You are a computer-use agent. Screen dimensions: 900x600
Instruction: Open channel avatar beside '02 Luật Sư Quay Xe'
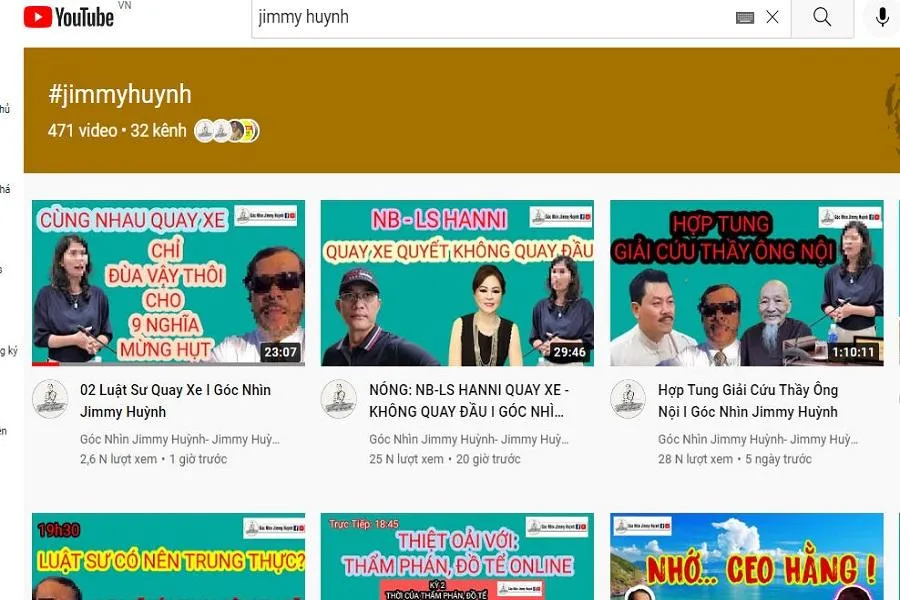[50, 399]
